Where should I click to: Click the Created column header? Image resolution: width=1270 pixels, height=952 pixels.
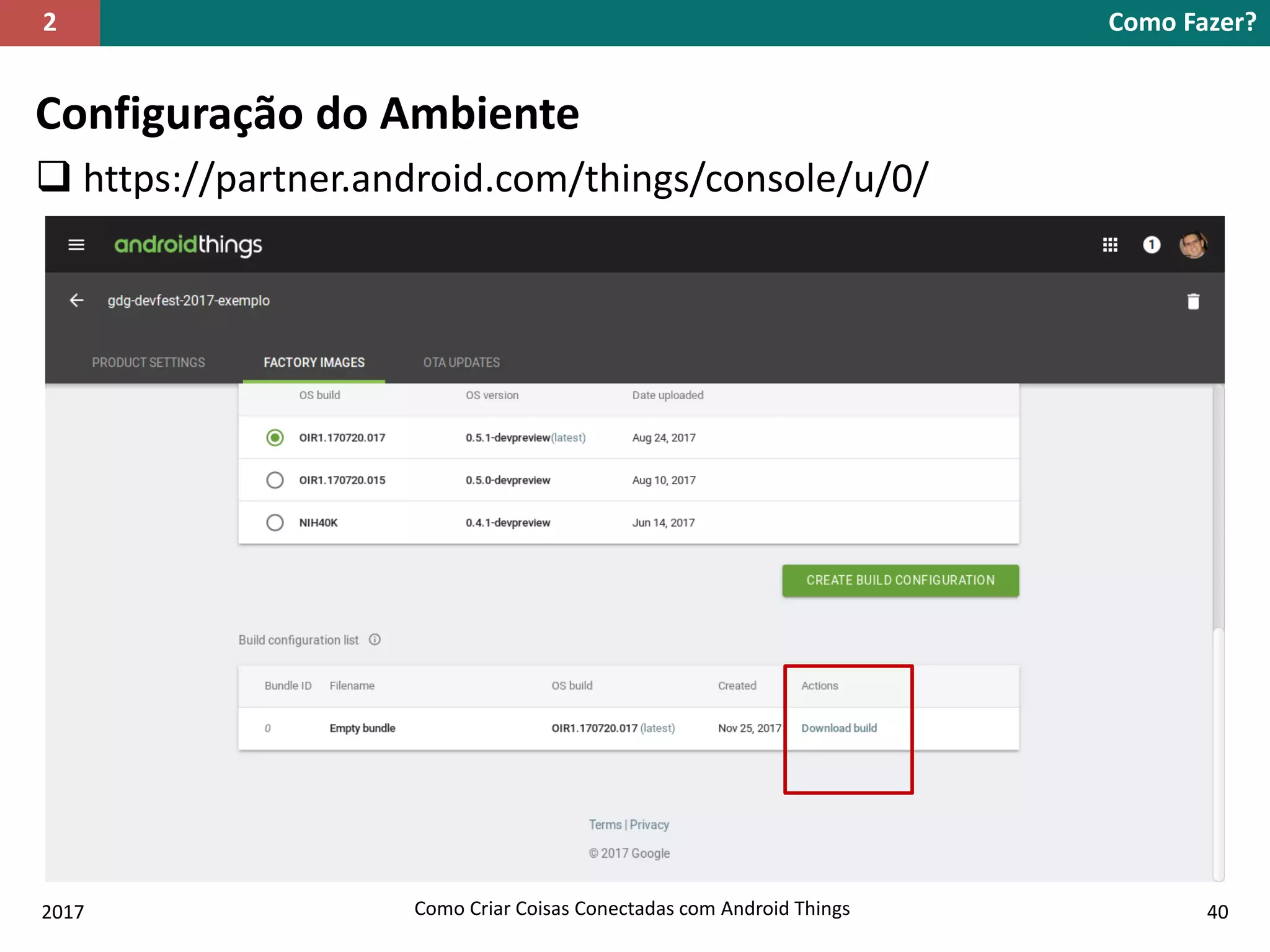pos(737,685)
